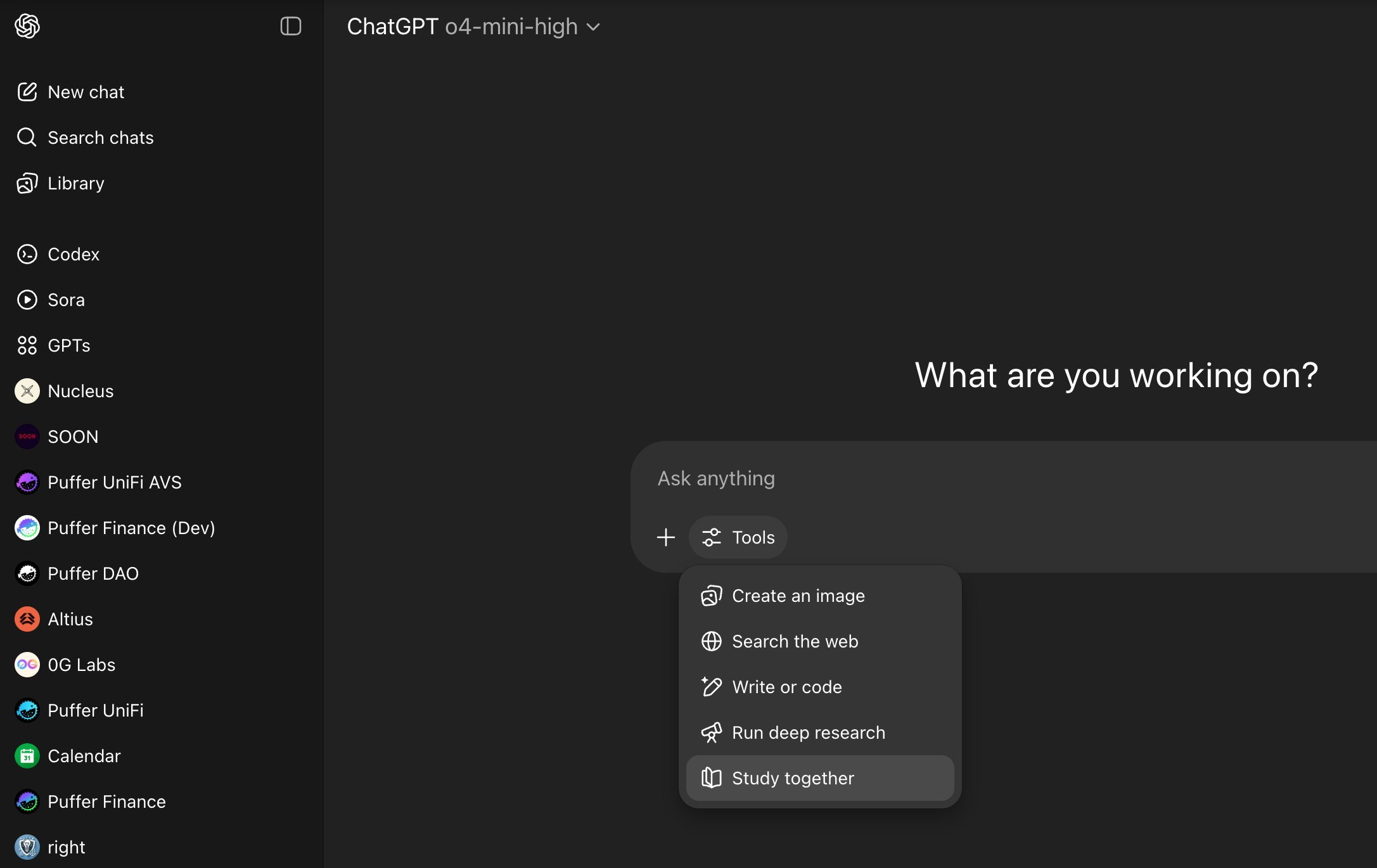Click the Puffer UniFi AVS avatar
The width and height of the screenshot is (1377, 868).
click(27, 482)
